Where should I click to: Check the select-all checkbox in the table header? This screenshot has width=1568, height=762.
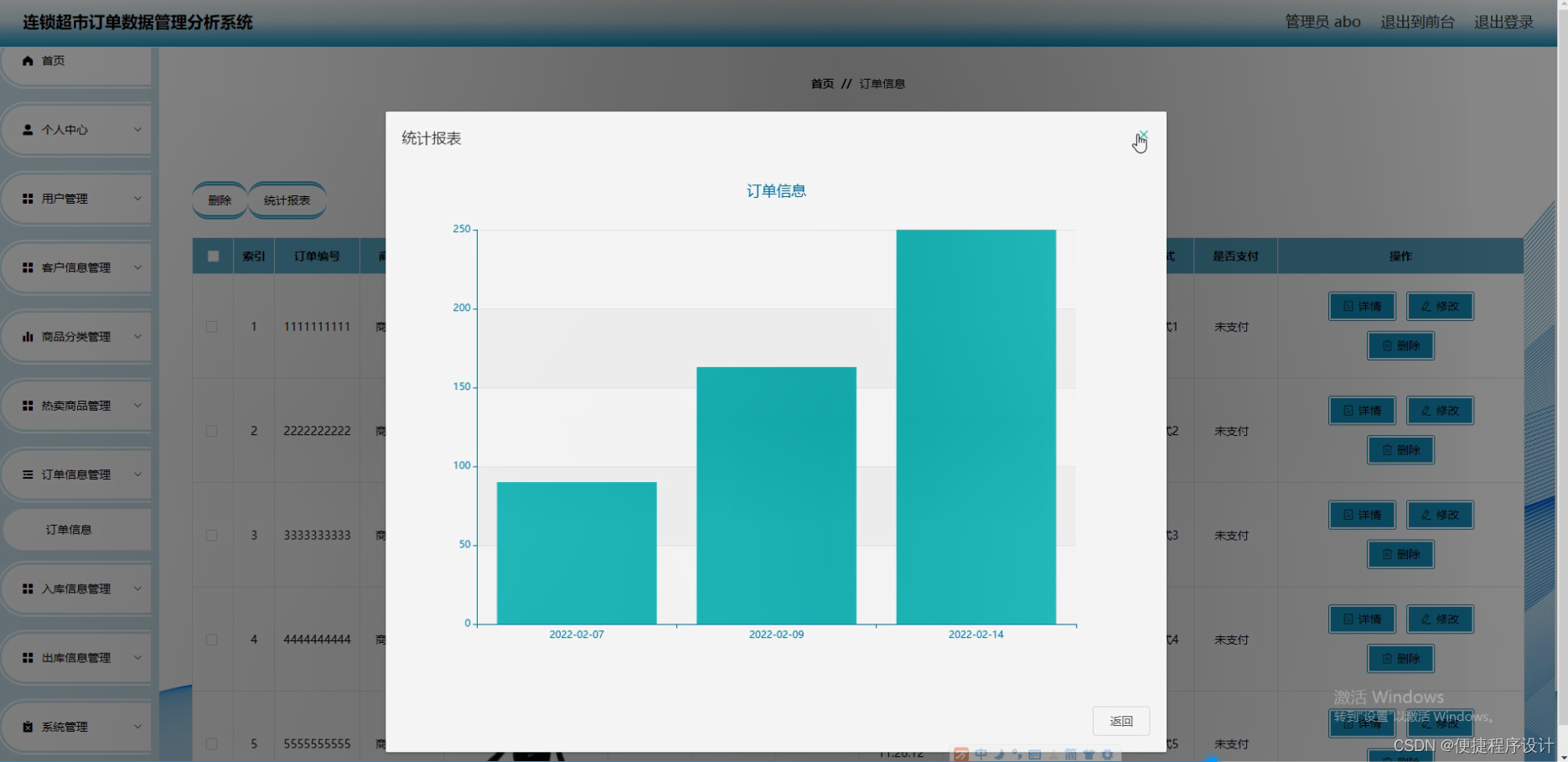point(212,256)
